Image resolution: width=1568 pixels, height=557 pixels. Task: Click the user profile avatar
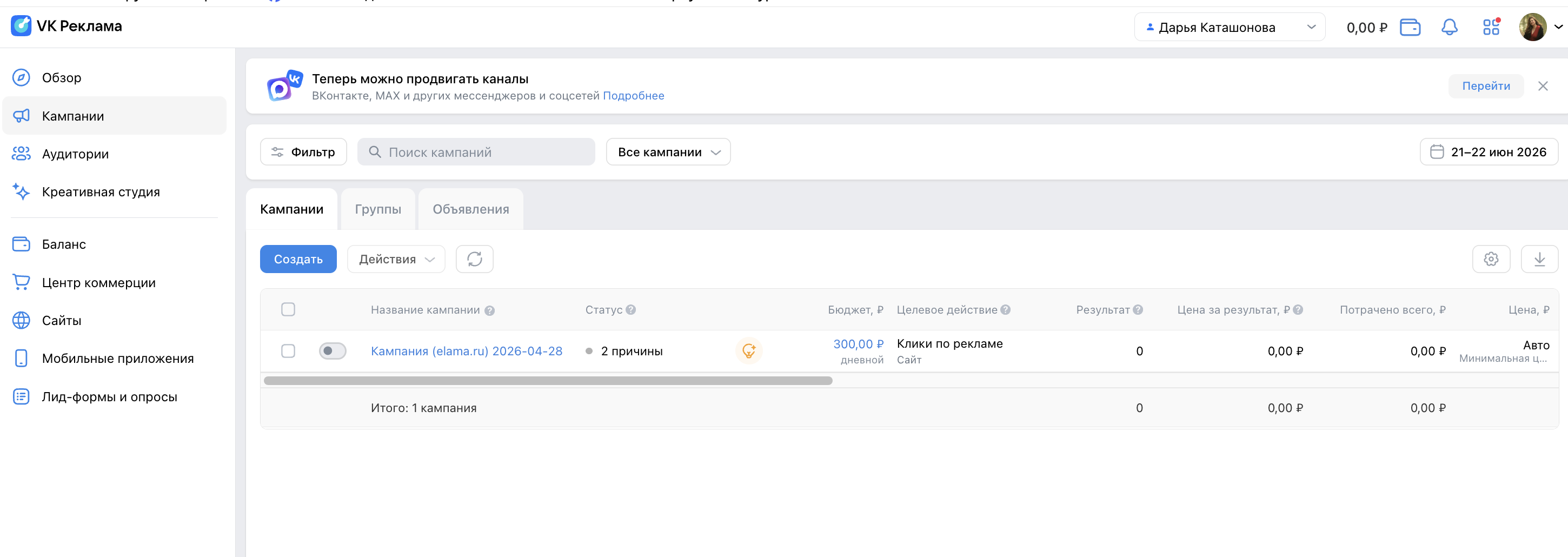pyautogui.click(x=1533, y=28)
